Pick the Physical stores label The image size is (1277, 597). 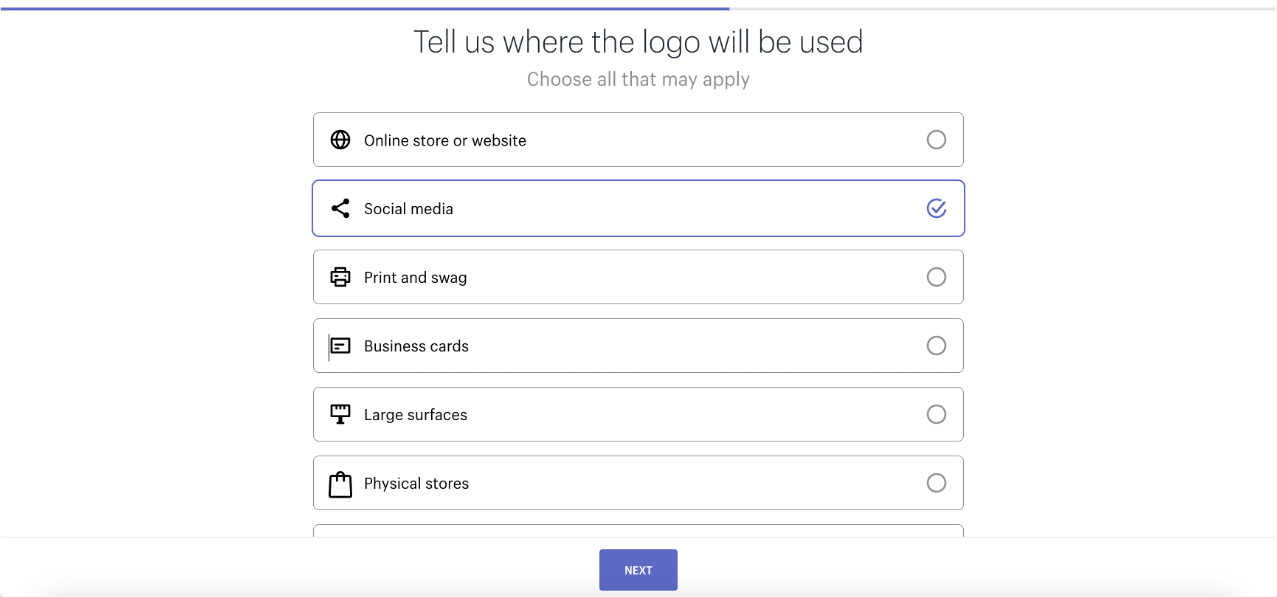416,484
